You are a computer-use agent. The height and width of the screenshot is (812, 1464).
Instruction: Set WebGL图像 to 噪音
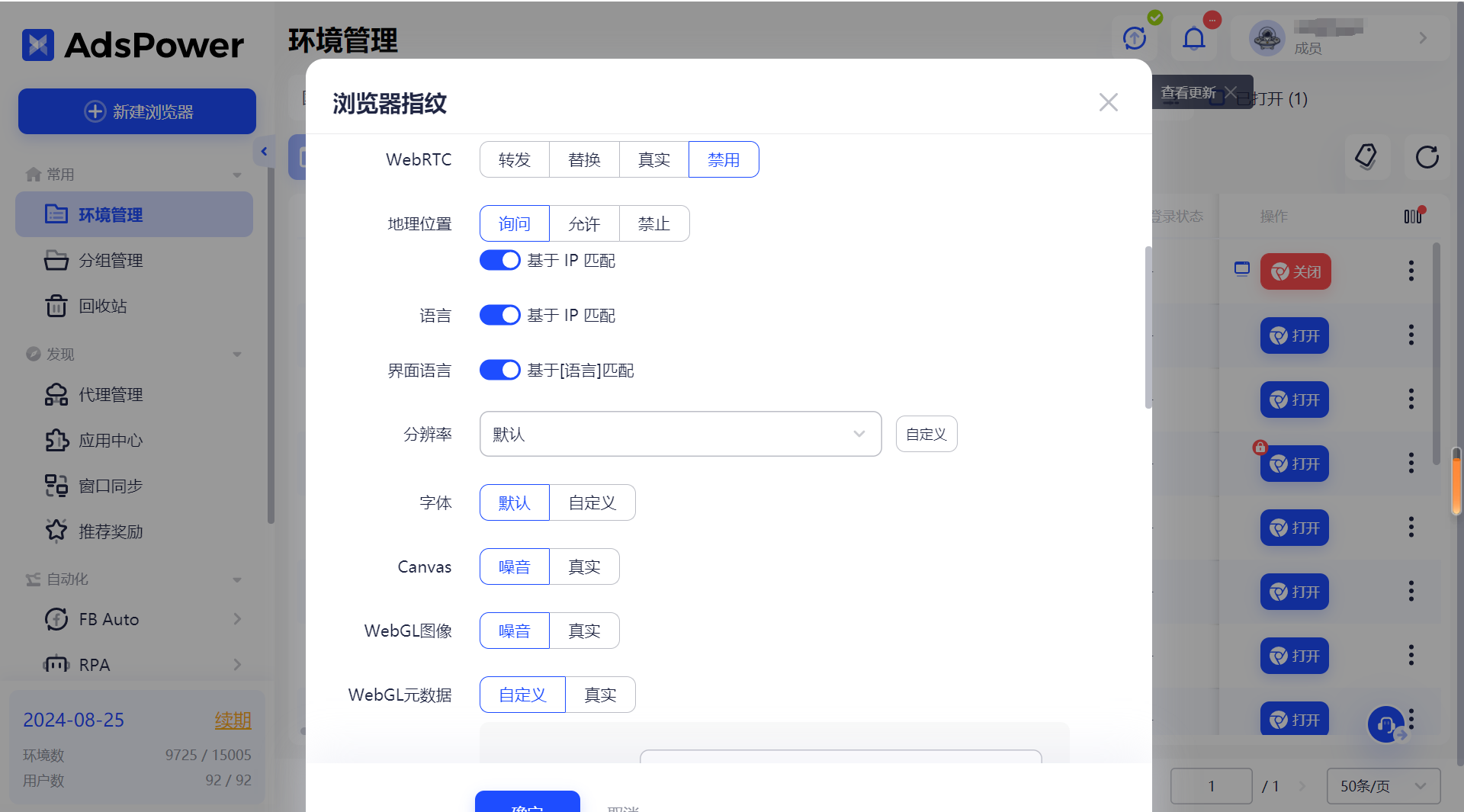pos(515,631)
